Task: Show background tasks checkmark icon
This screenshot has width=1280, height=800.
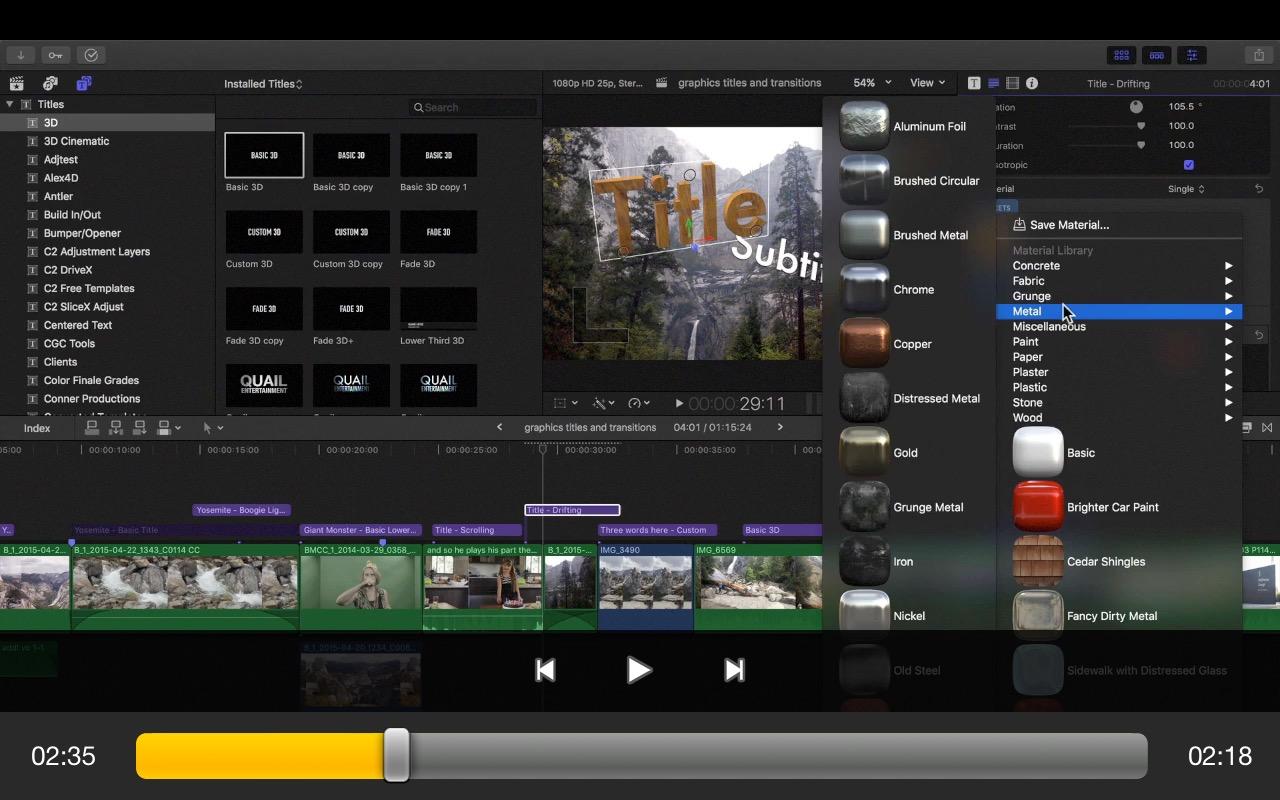Action: click(91, 55)
